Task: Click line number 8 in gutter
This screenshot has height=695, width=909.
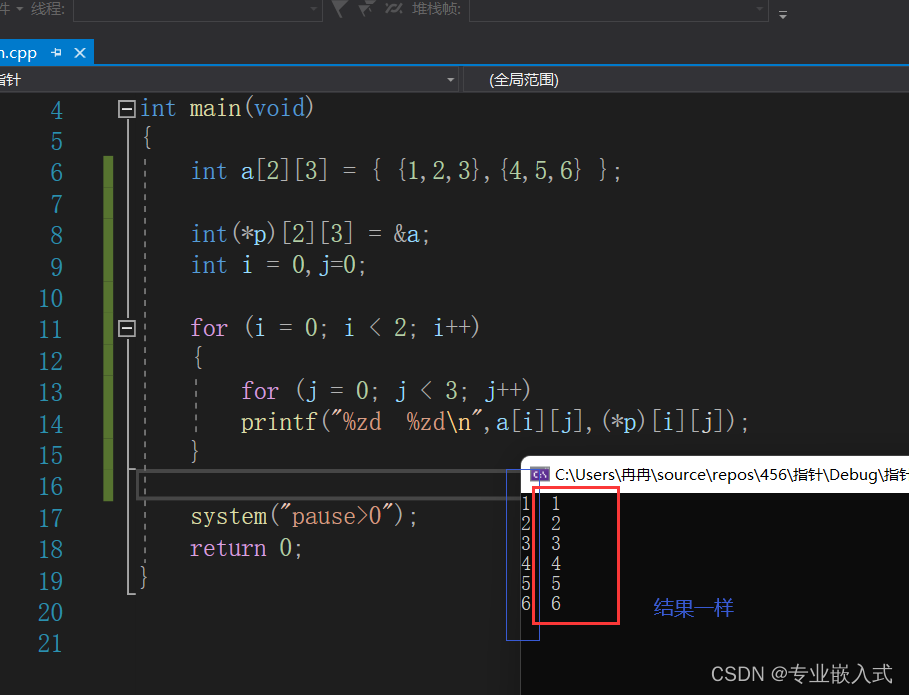Action: tap(56, 235)
